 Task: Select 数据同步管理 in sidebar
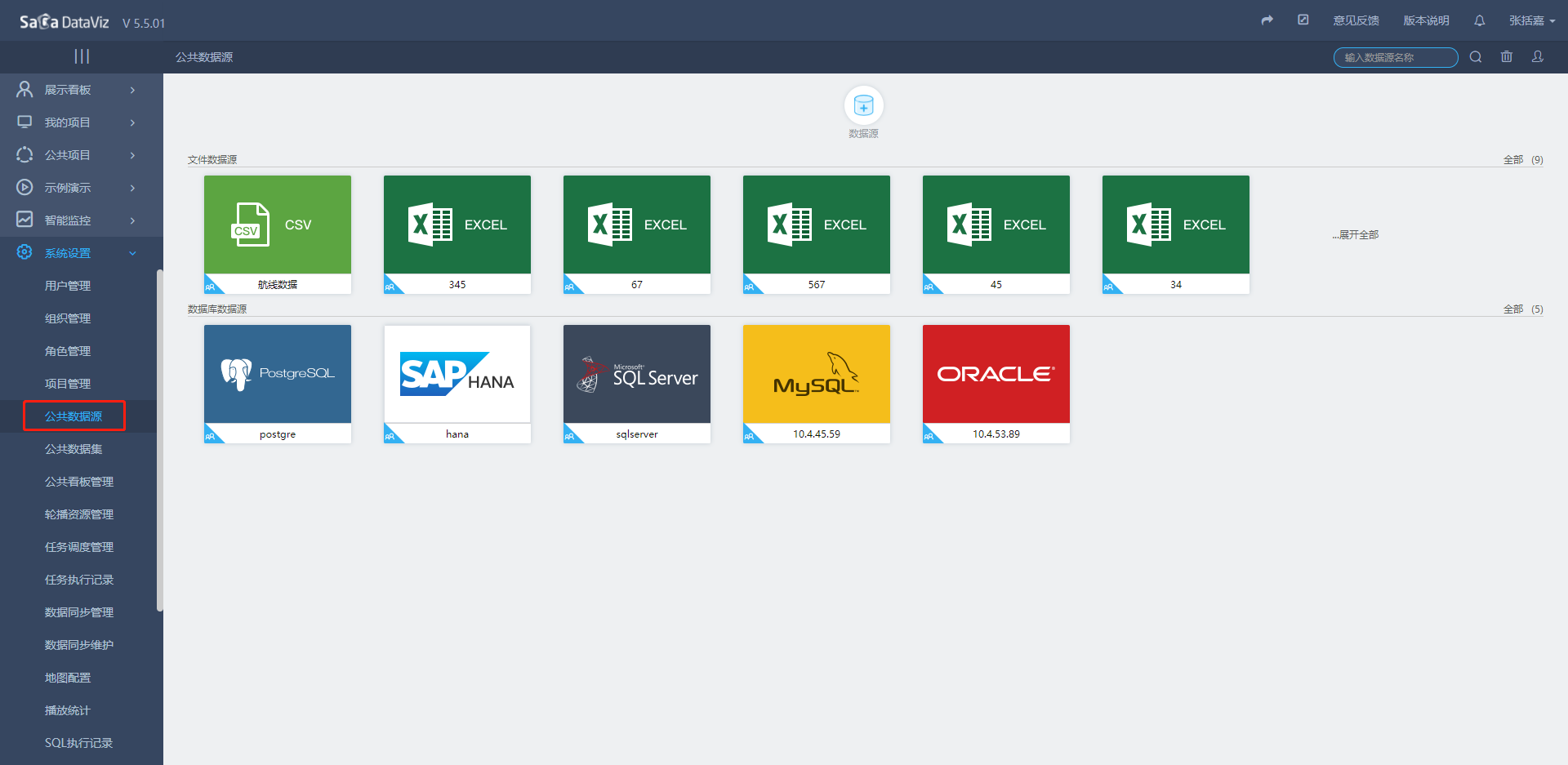tap(79, 612)
